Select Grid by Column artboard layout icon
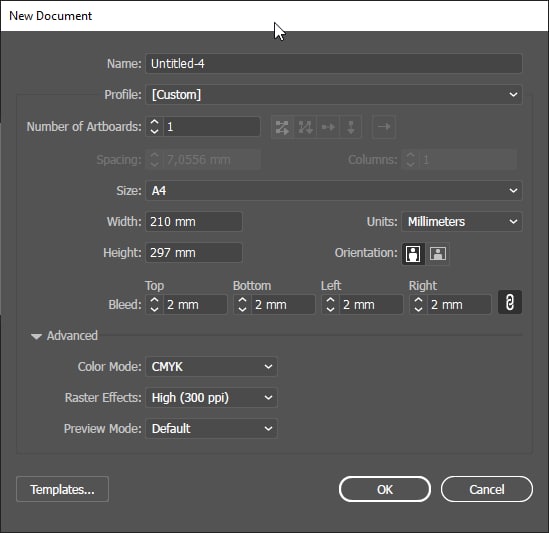Image resolution: width=549 pixels, height=533 pixels. pyautogui.click(x=305, y=127)
